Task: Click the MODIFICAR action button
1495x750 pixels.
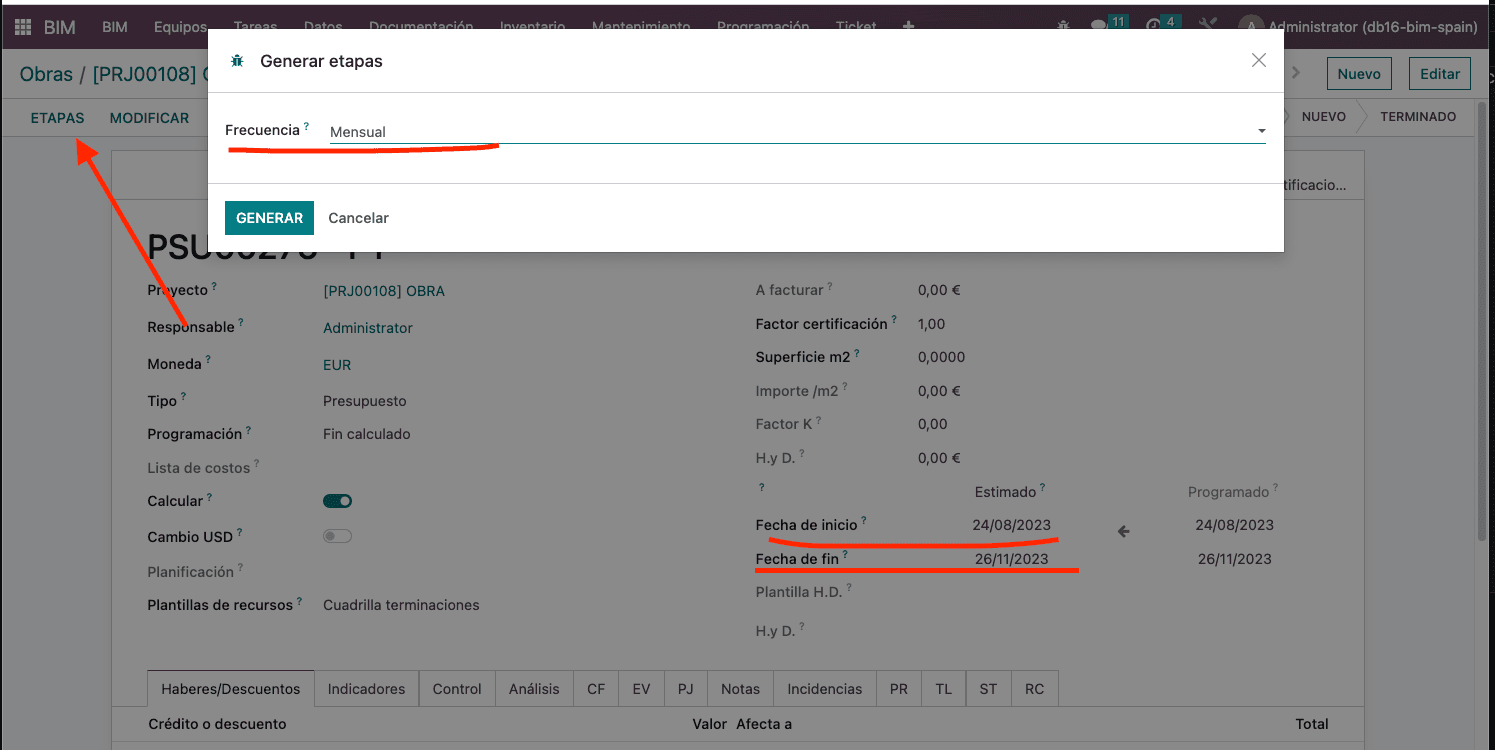Action: pyautogui.click(x=149, y=118)
